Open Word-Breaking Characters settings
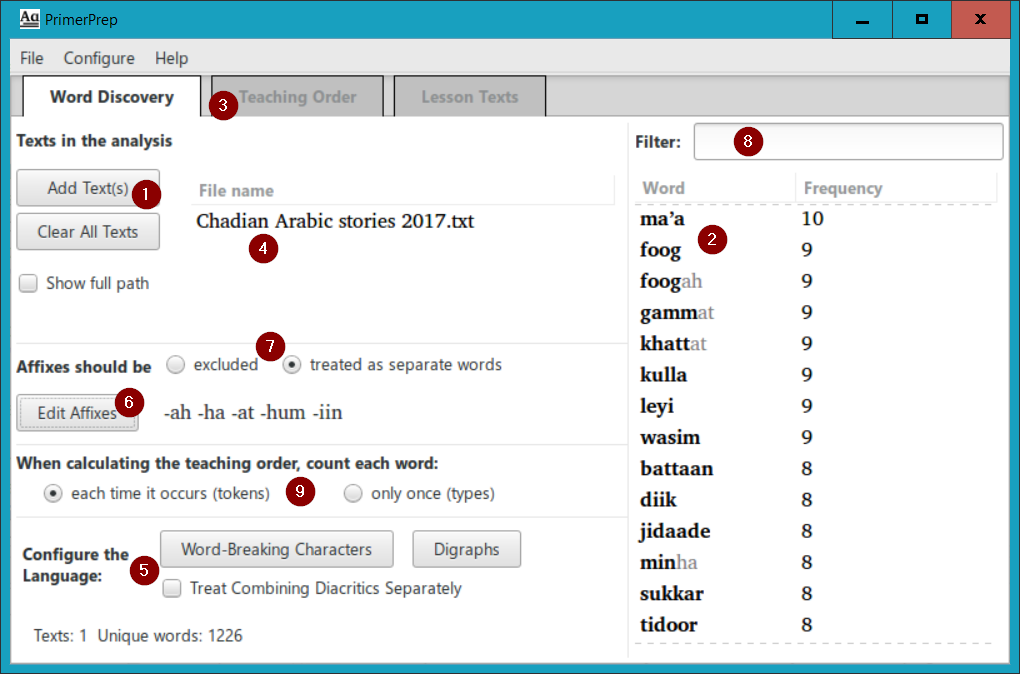The image size is (1020, 674). coord(276,548)
